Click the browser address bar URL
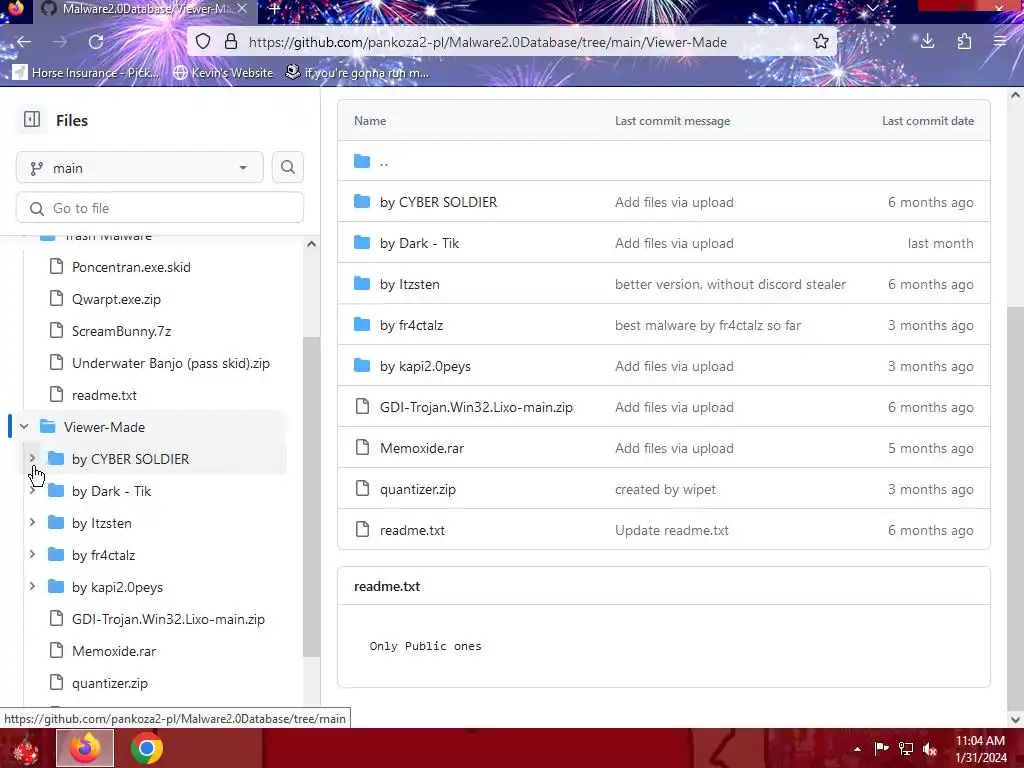Viewport: 1024px width, 768px height. (487, 42)
